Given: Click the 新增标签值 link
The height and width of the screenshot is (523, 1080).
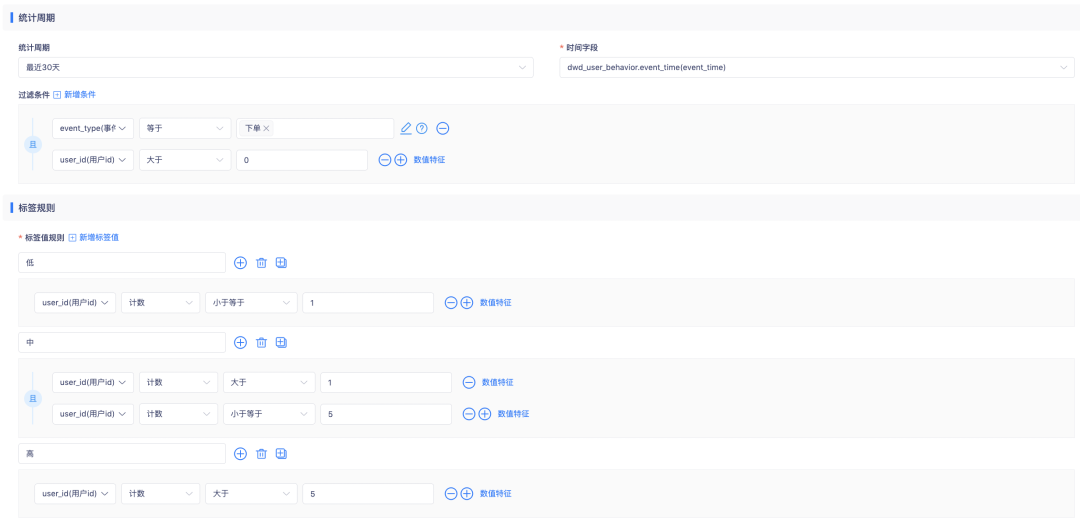Looking at the screenshot, I should (x=99, y=237).
